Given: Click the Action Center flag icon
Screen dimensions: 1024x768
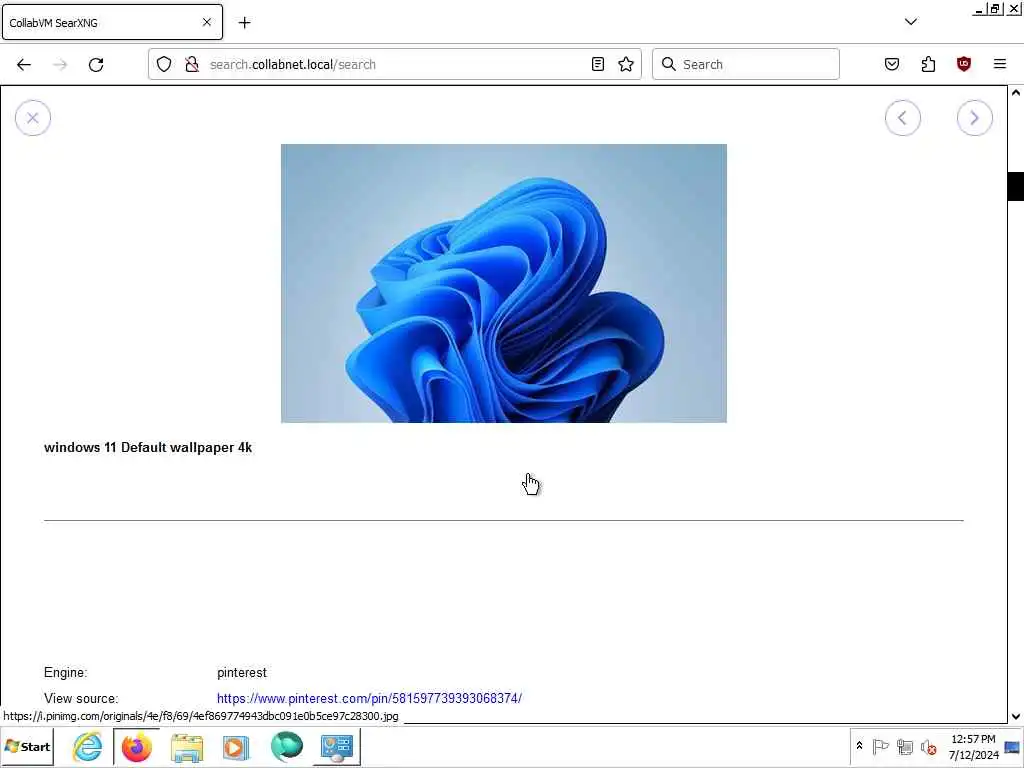Looking at the screenshot, I should 880,746.
